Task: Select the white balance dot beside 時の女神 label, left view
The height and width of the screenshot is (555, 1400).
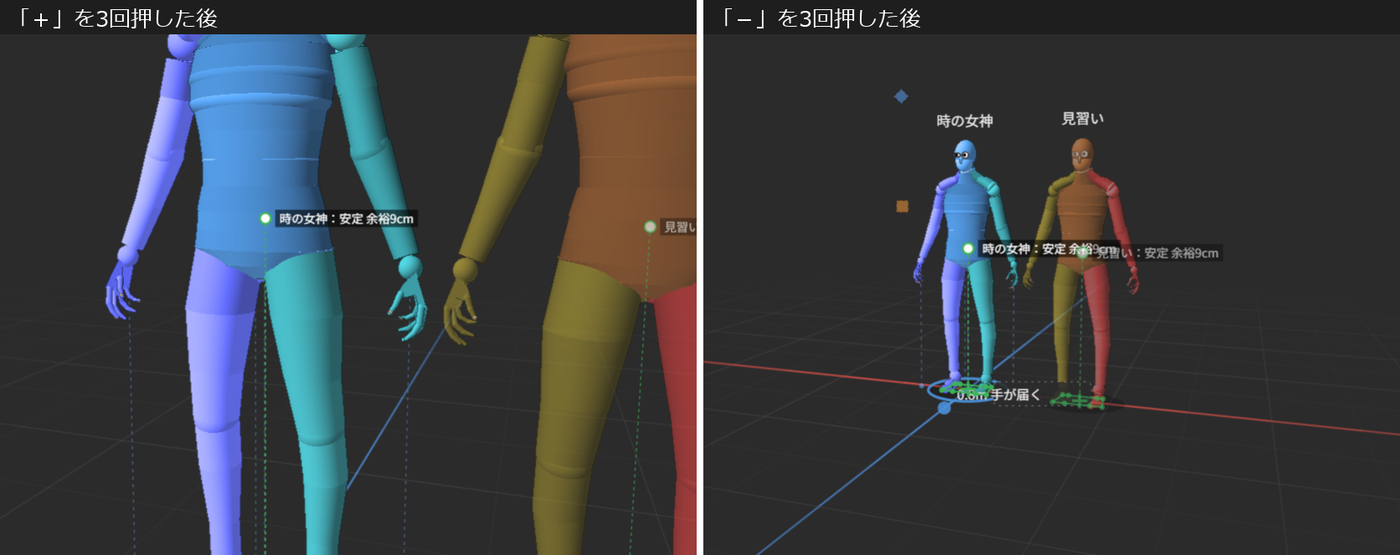Action: click(x=265, y=218)
